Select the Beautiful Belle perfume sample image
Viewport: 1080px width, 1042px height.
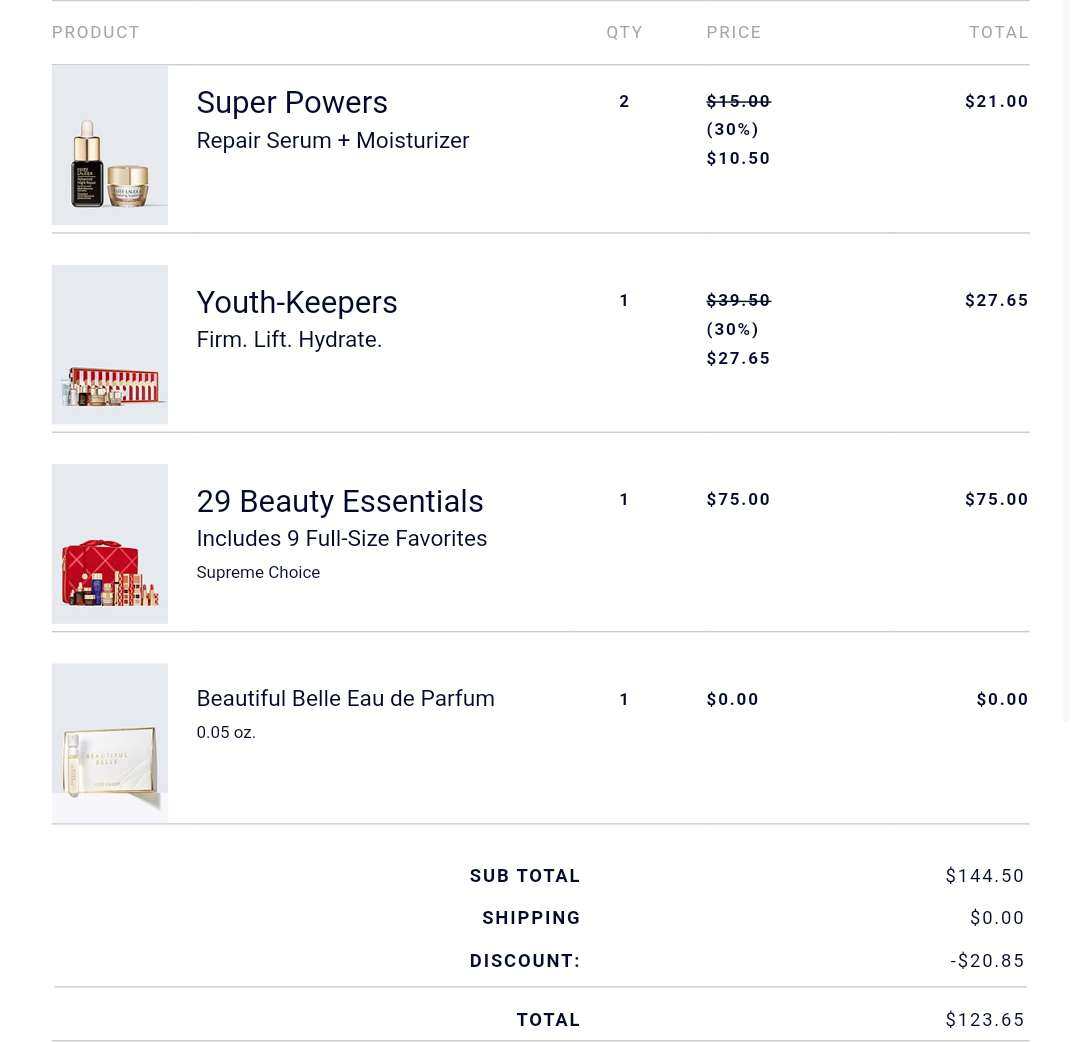coord(110,742)
